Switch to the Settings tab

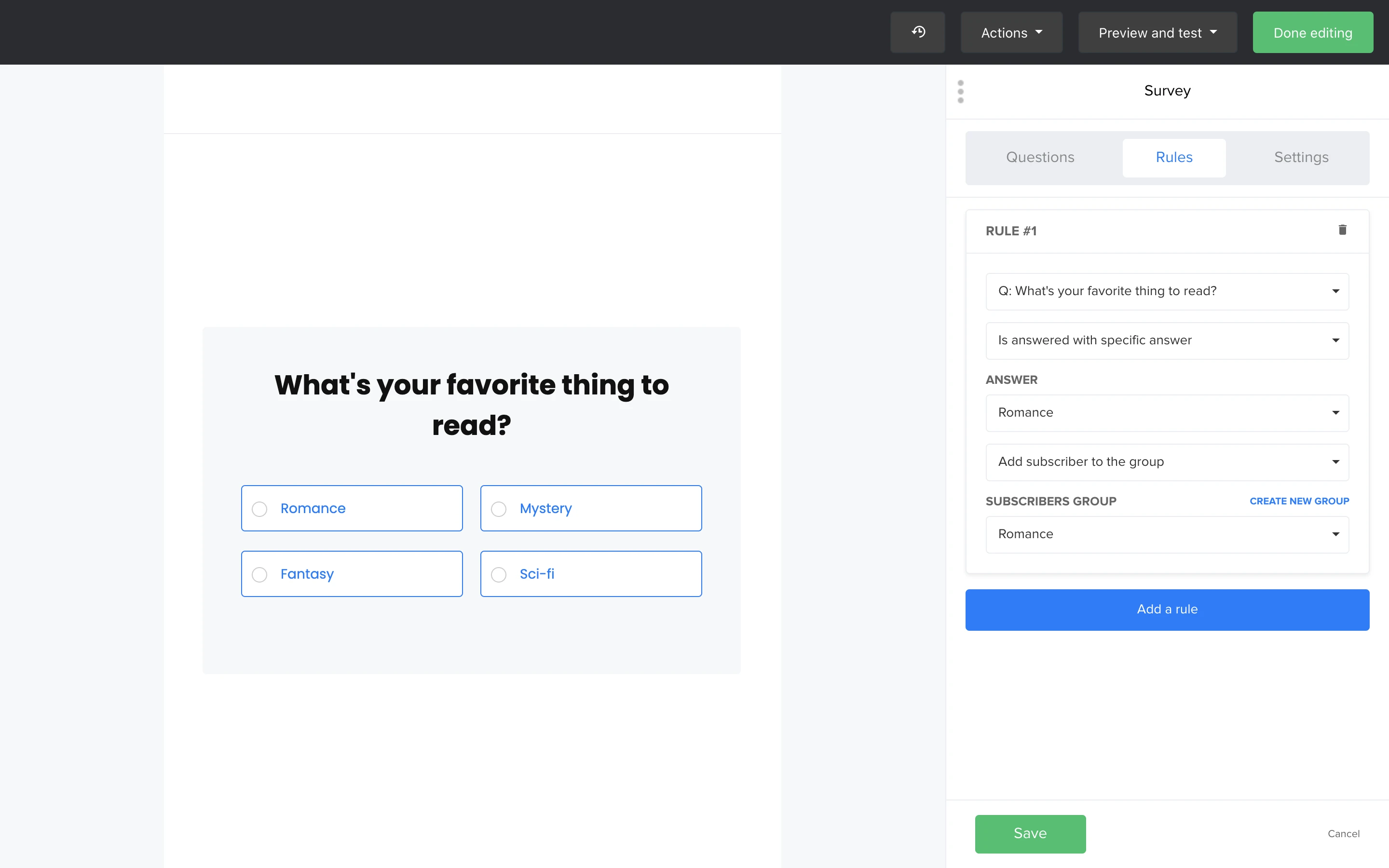pos(1301,157)
